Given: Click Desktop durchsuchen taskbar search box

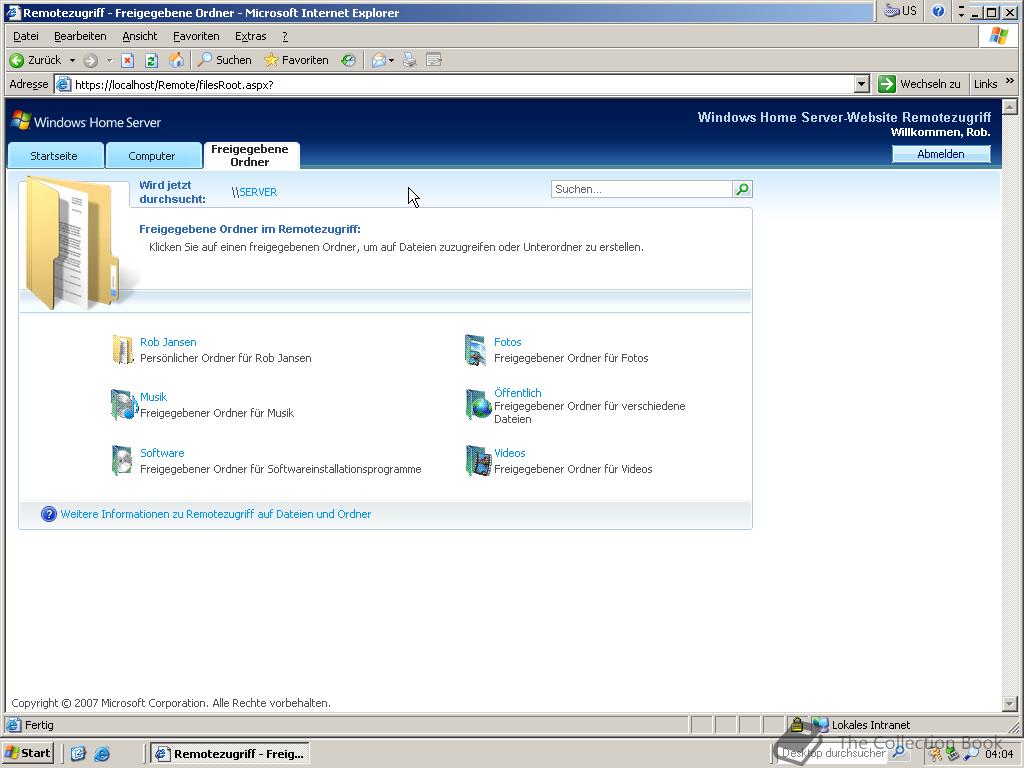Looking at the screenshot, I should (833, 753).
